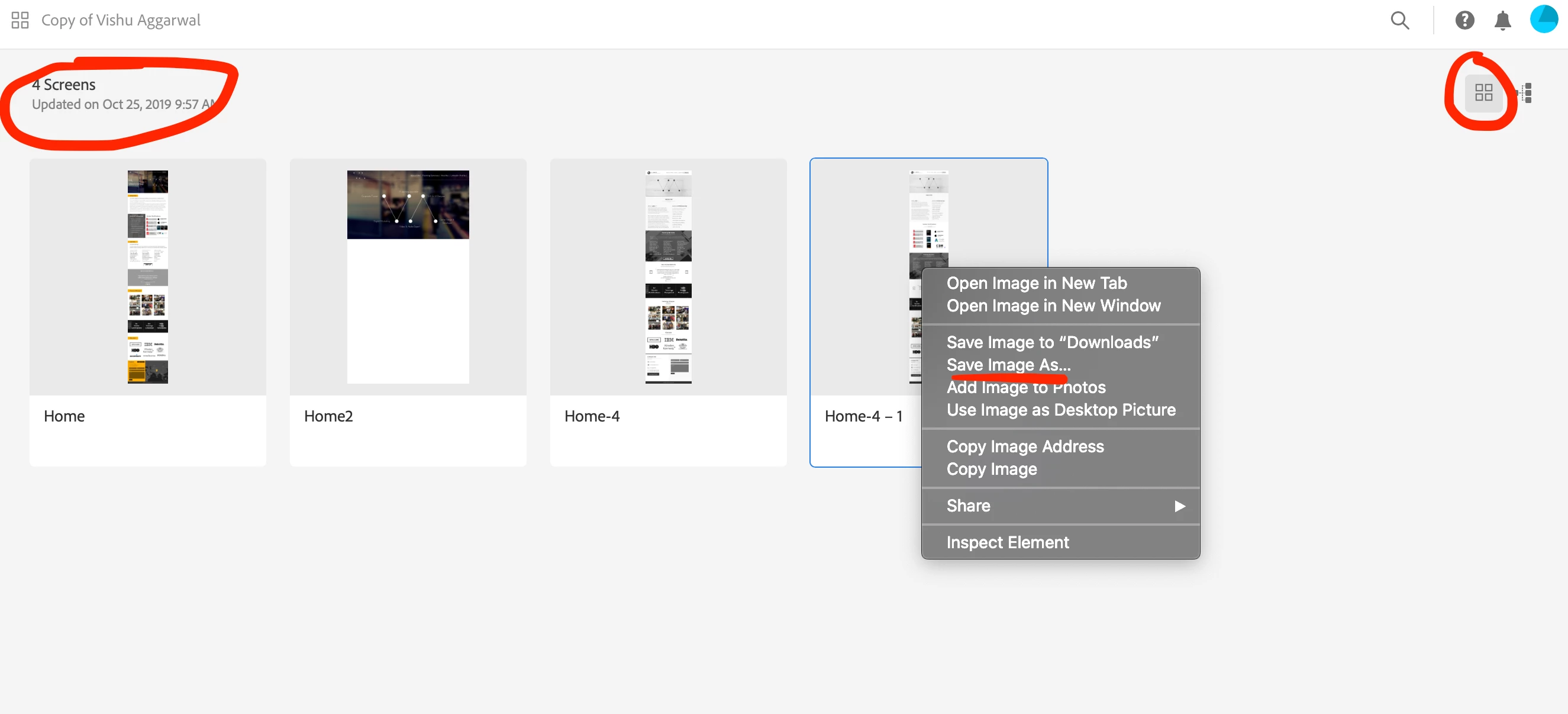This screenshot has height=714, width=1568.
Task: Open the Home screen thumbnail
Action: coord(147,276)
